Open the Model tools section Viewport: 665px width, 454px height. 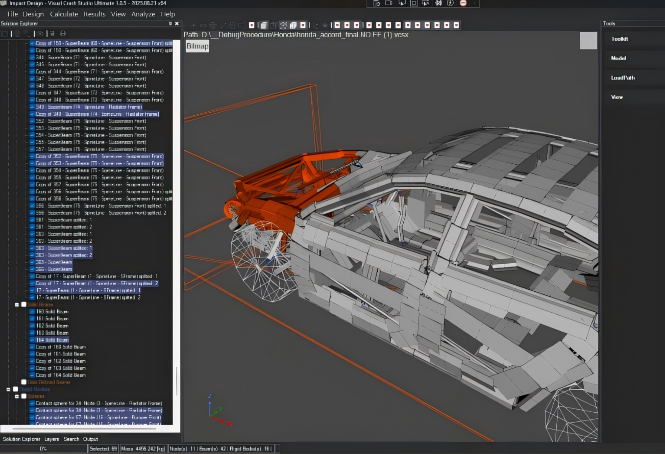[618, 58]
